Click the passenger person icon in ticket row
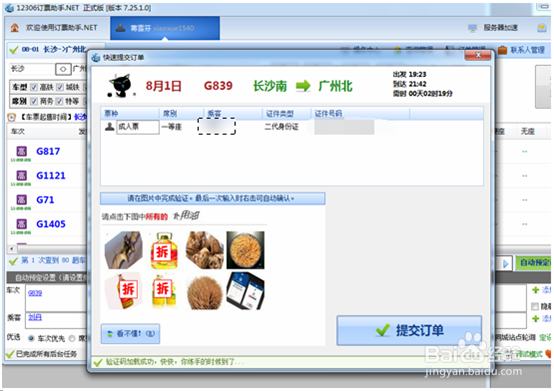This screenshot has width=554, height=391. [x=110, y=126]
